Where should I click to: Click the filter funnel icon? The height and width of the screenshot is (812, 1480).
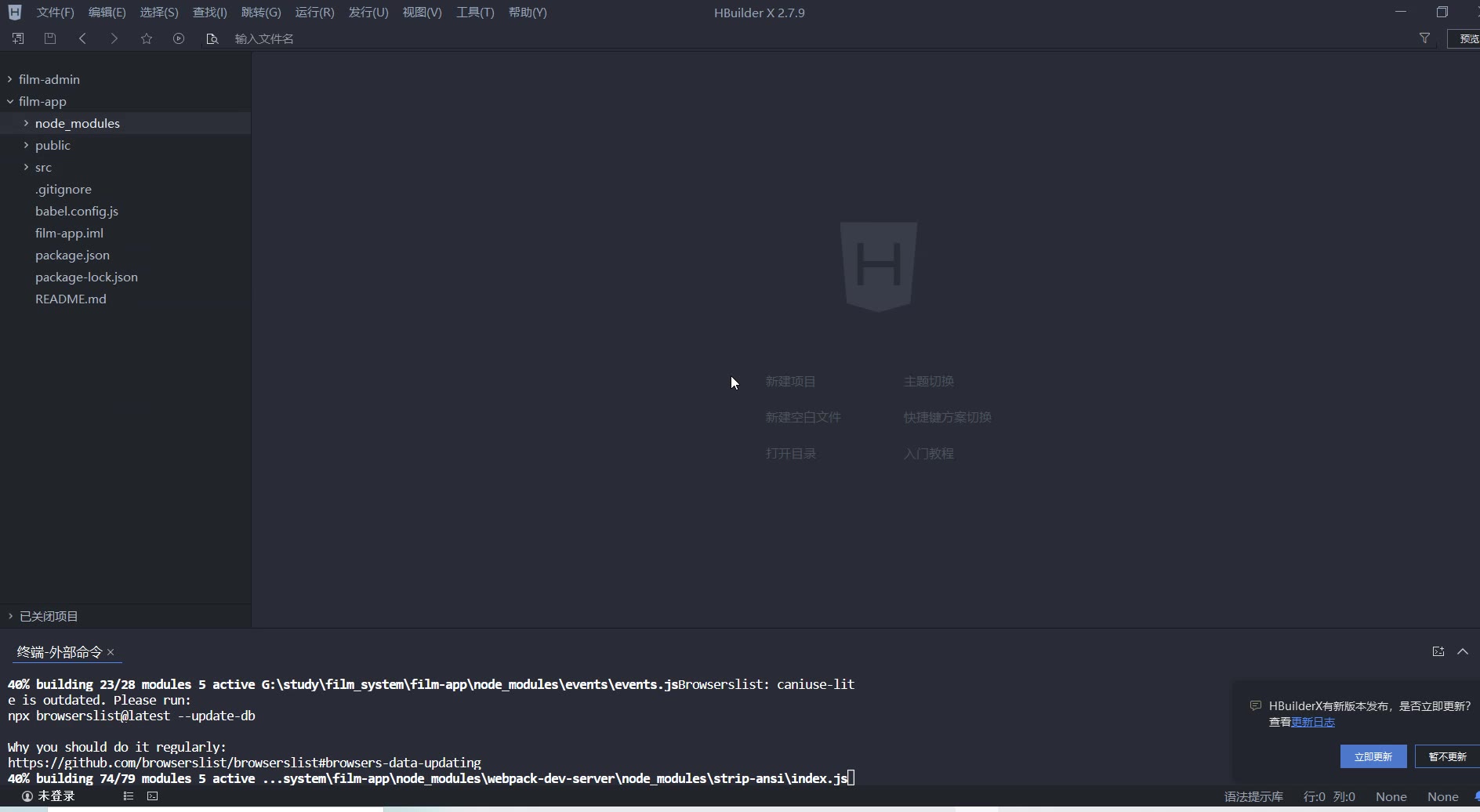click(1424, 38)
